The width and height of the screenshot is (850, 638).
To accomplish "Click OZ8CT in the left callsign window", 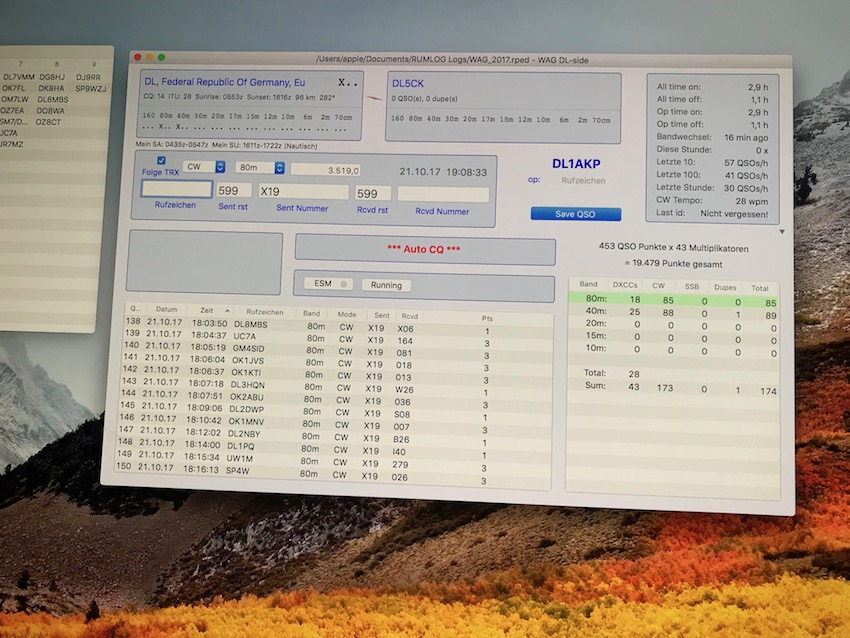I will (x=48, y=122).
